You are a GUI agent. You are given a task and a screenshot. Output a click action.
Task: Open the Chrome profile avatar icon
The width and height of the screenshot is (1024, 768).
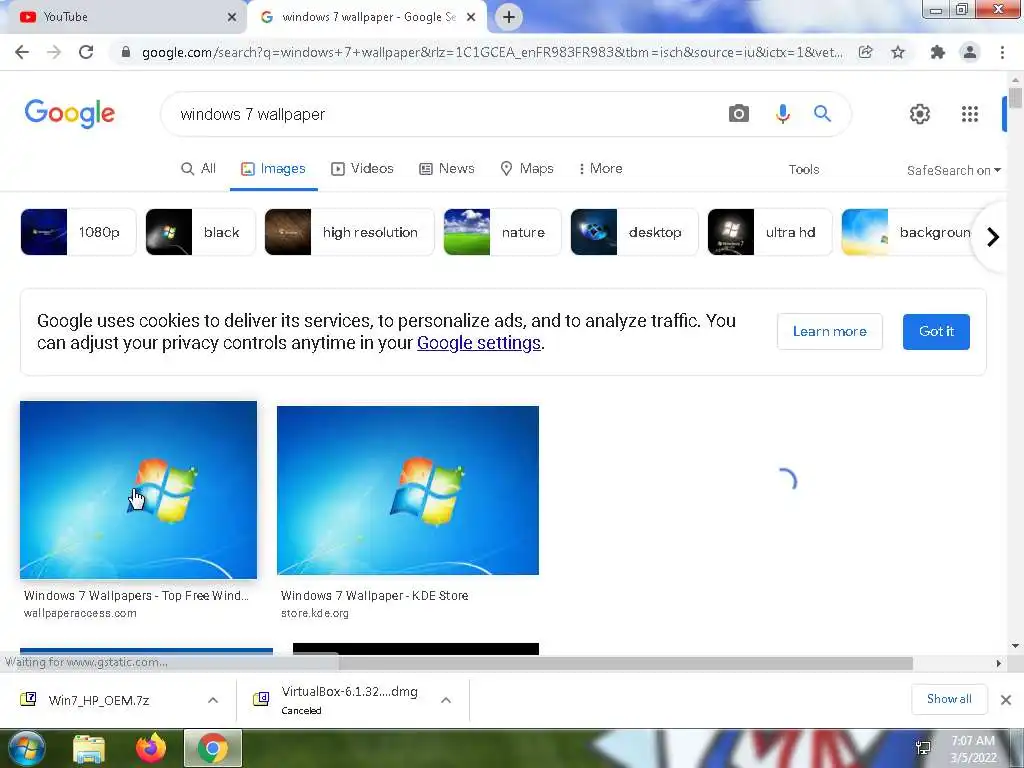pyautogui.click(x=970, y=52)
